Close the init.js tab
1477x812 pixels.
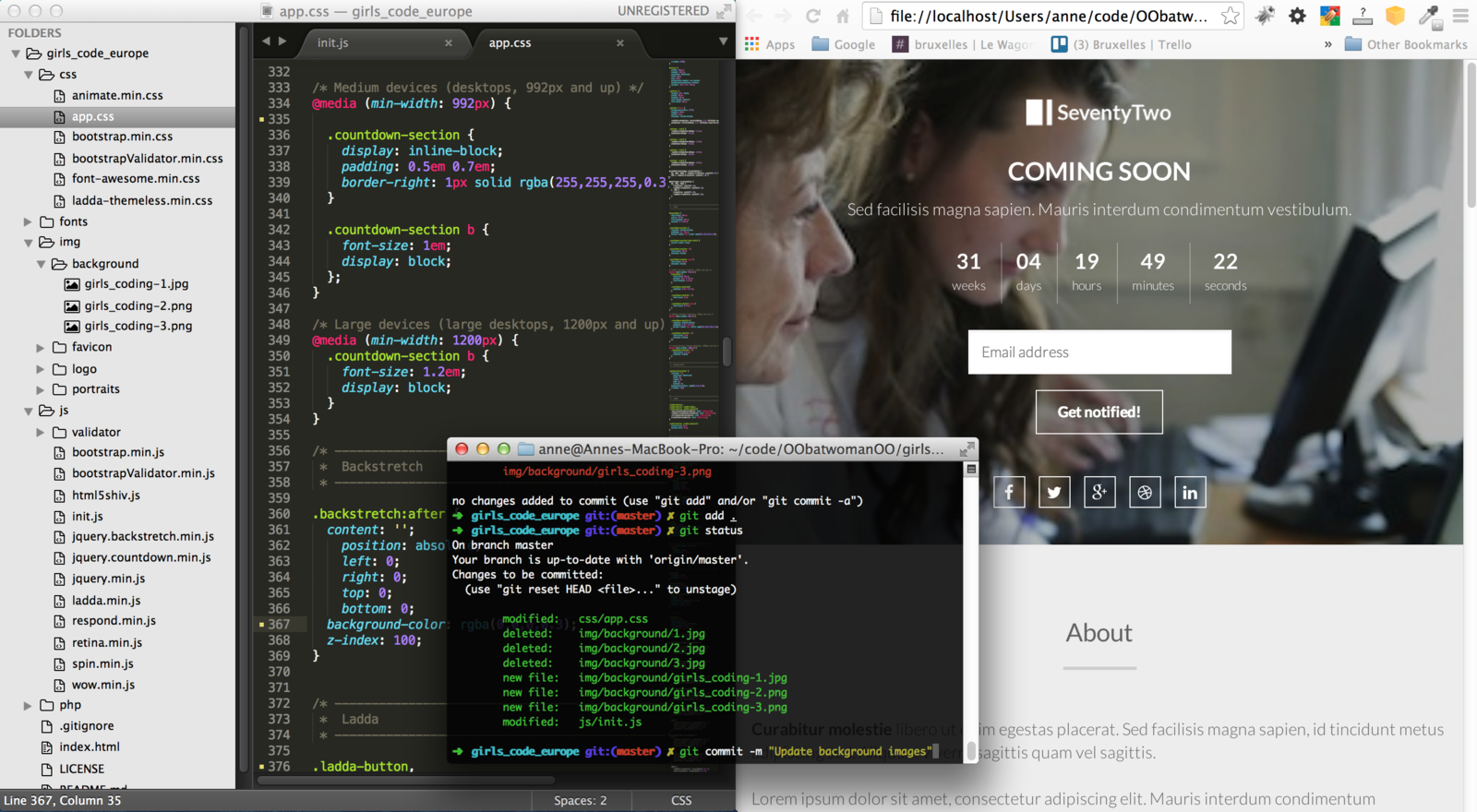[449, 42]
